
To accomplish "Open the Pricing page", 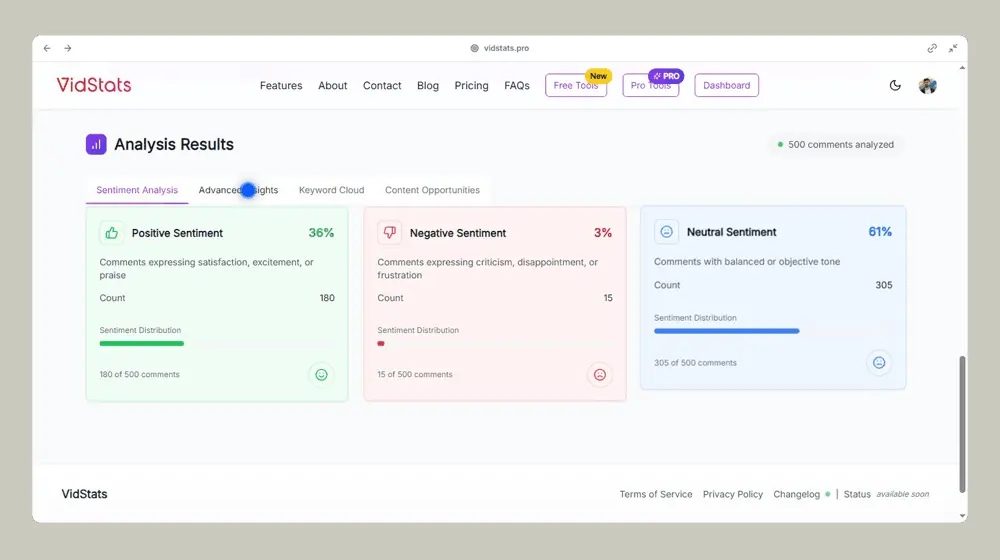I will 471,85.
